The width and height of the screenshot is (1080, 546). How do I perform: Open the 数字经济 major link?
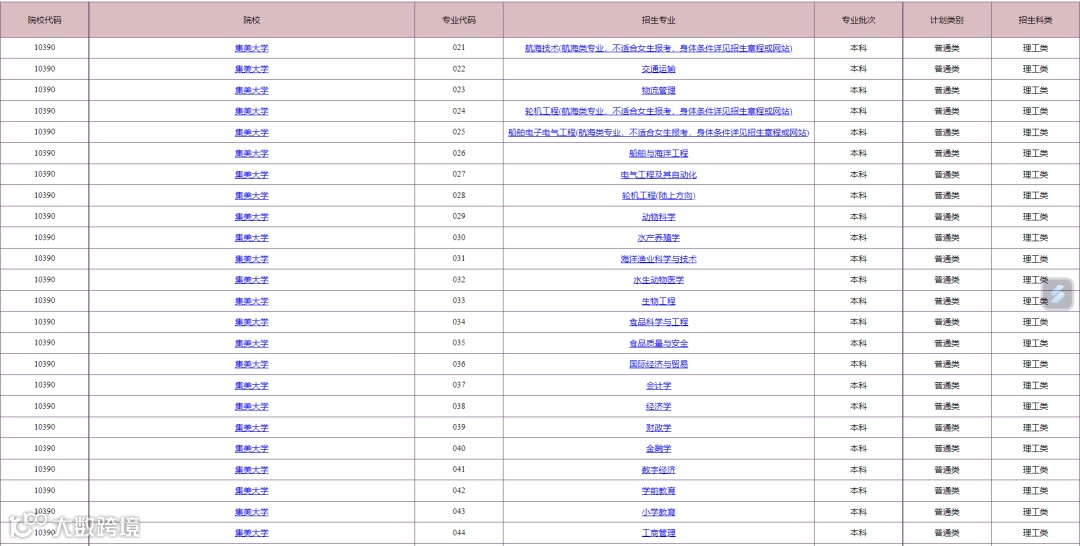658,470
